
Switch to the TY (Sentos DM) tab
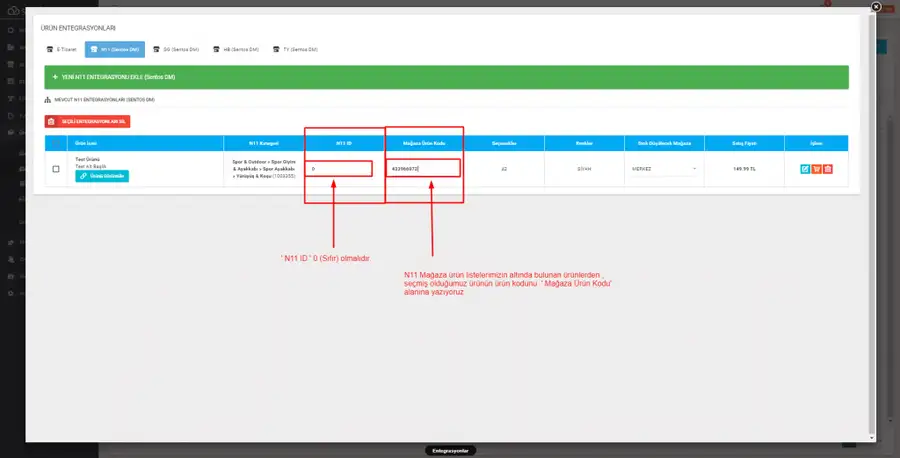[296, 49]
